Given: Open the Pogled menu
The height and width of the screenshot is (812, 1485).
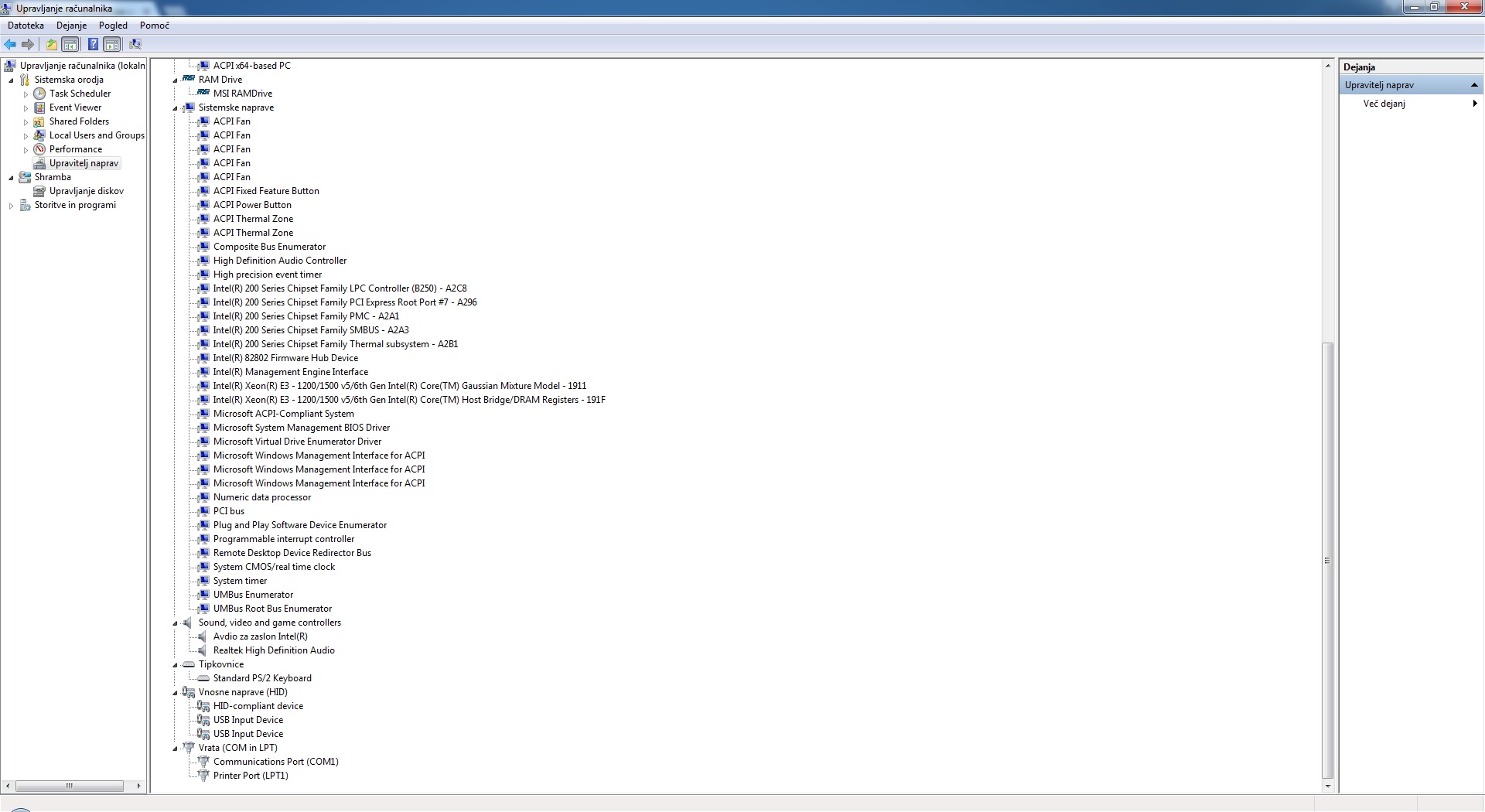Looking at the screenshot, I should coord(113,26).
